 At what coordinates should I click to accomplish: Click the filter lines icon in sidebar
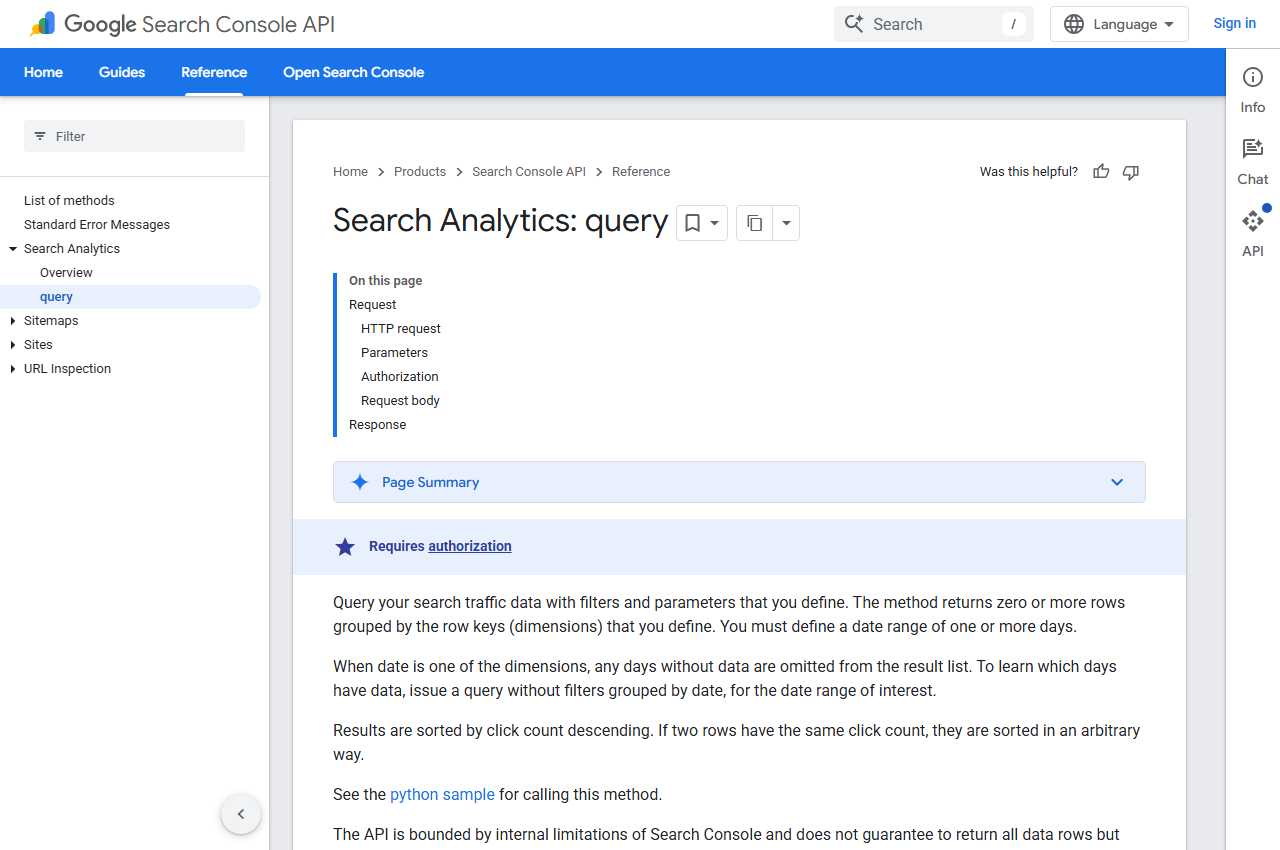(x=40, y=136)
